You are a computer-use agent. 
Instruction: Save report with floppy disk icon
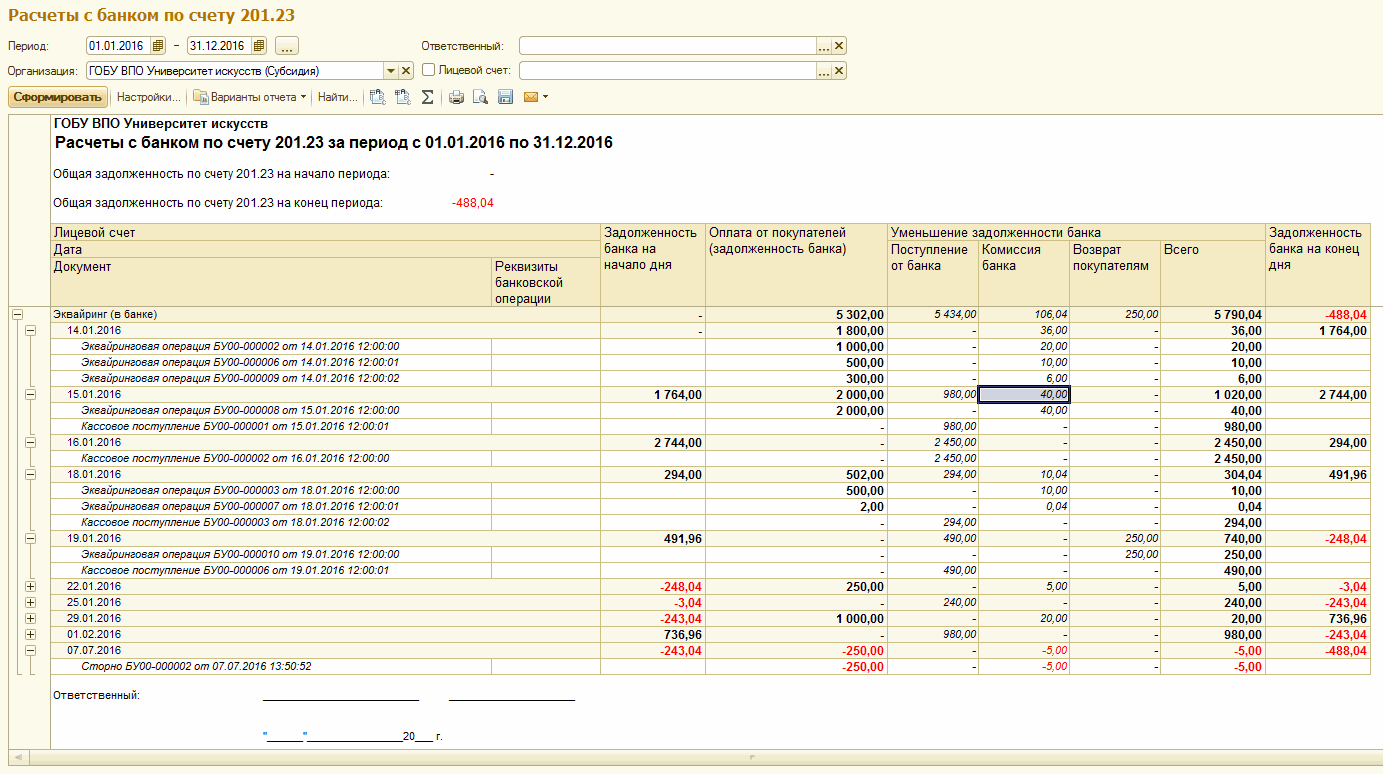505,97
